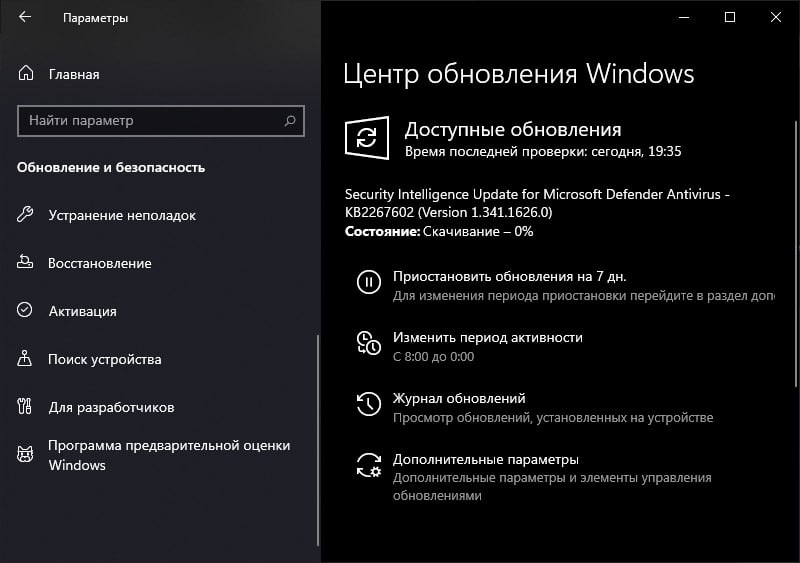The image size is (800, 563).
Task: Click the Windows Update refresh icon
Action: 367,138
